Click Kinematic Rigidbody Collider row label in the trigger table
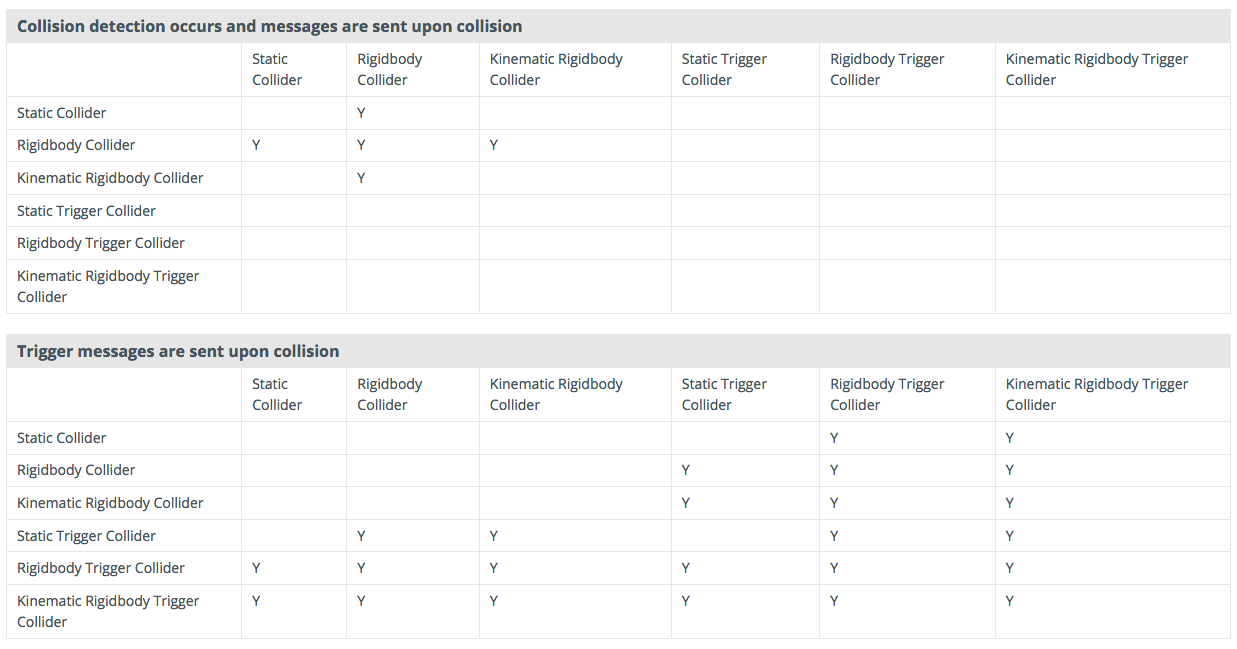1237x649 pixels. click(110, 503)
